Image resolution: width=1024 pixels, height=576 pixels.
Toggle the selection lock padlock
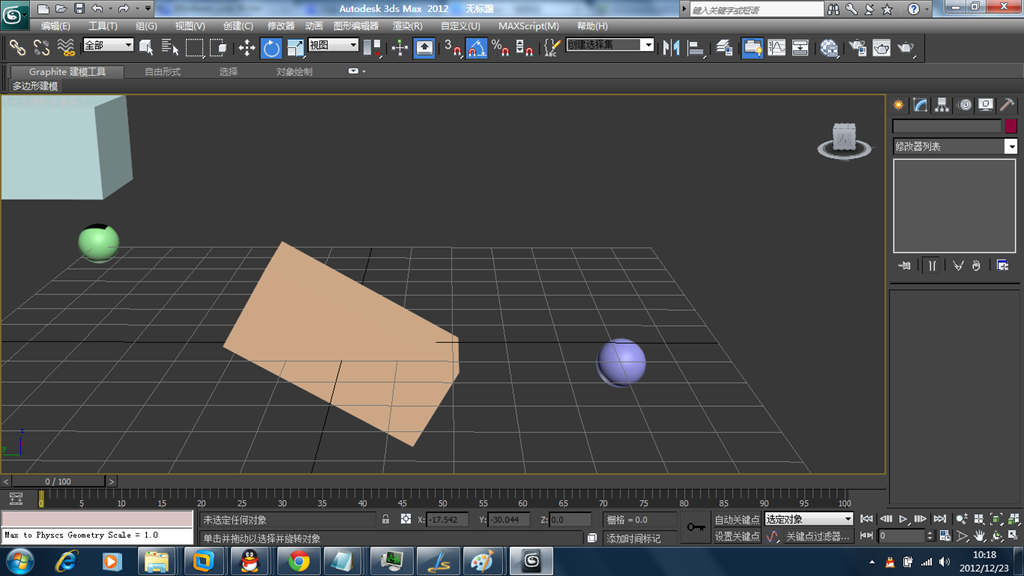coord(386,520)
